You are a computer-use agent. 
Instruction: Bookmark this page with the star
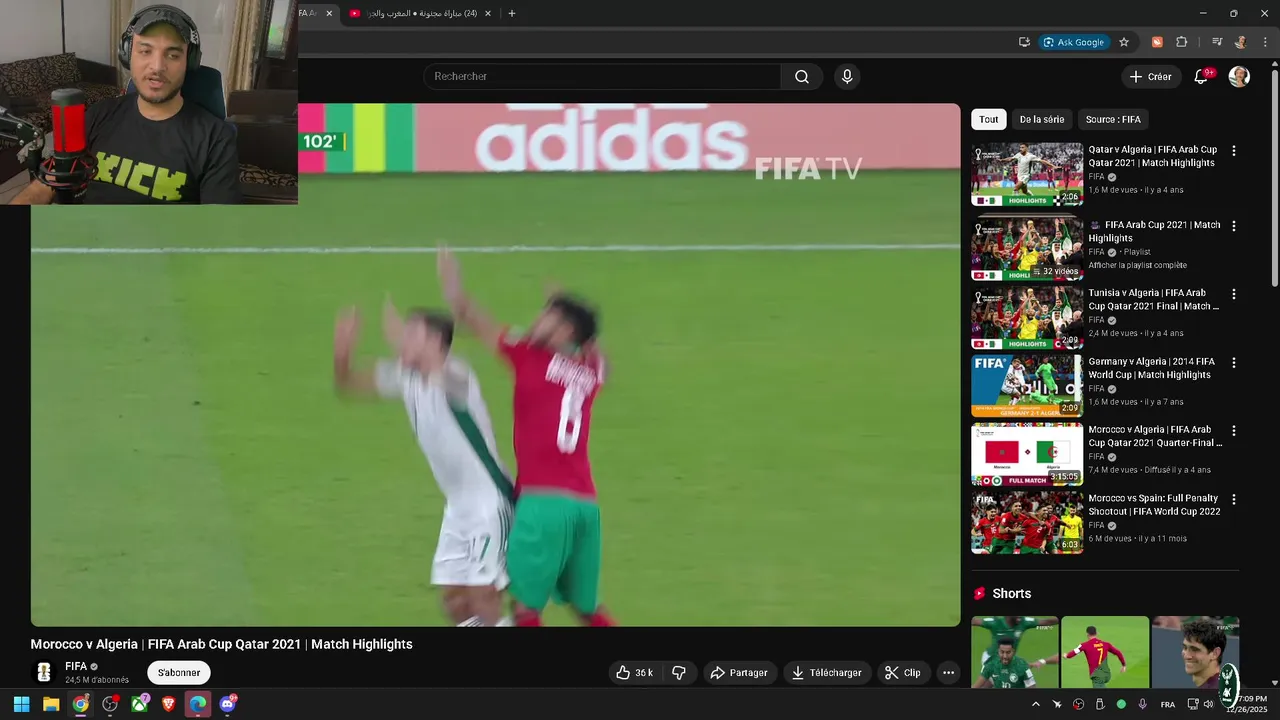[1124, 42]
